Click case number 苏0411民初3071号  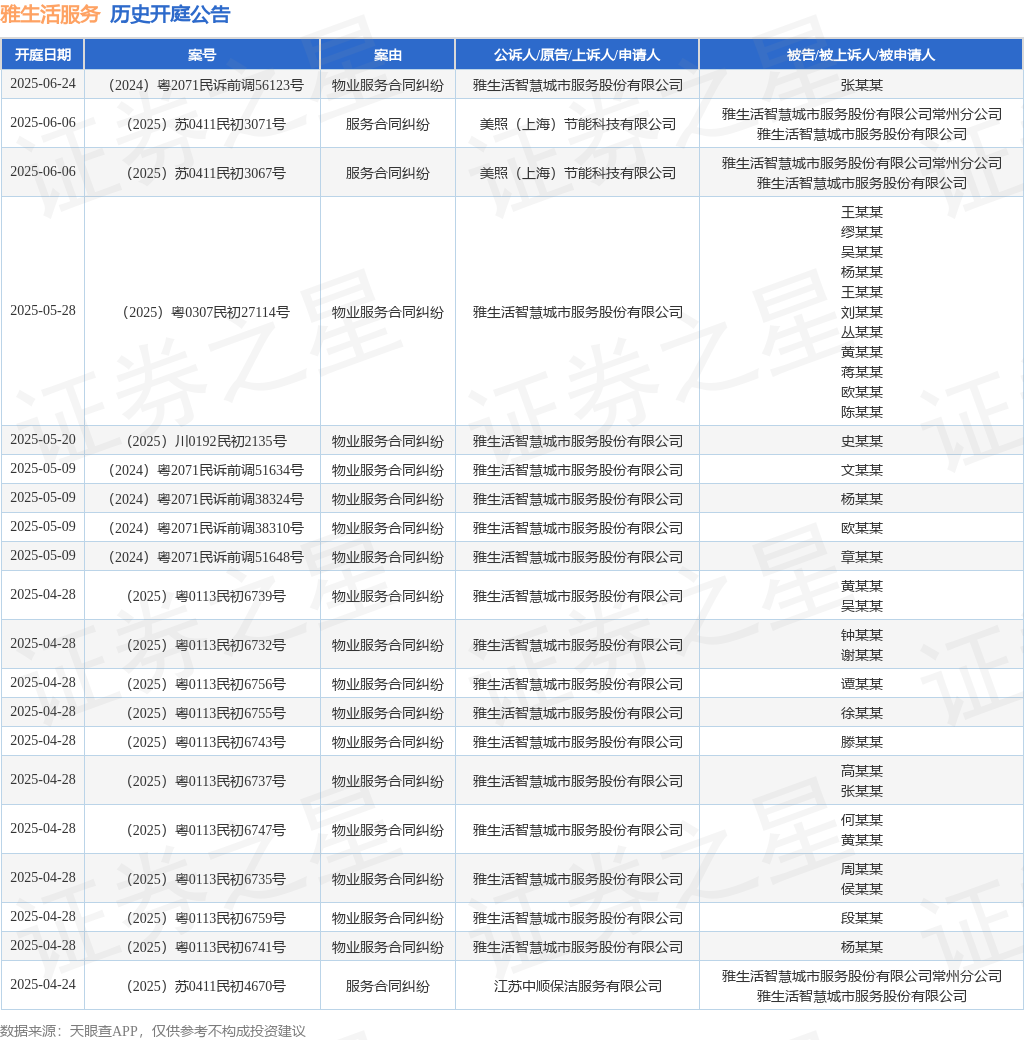(206, 124)
